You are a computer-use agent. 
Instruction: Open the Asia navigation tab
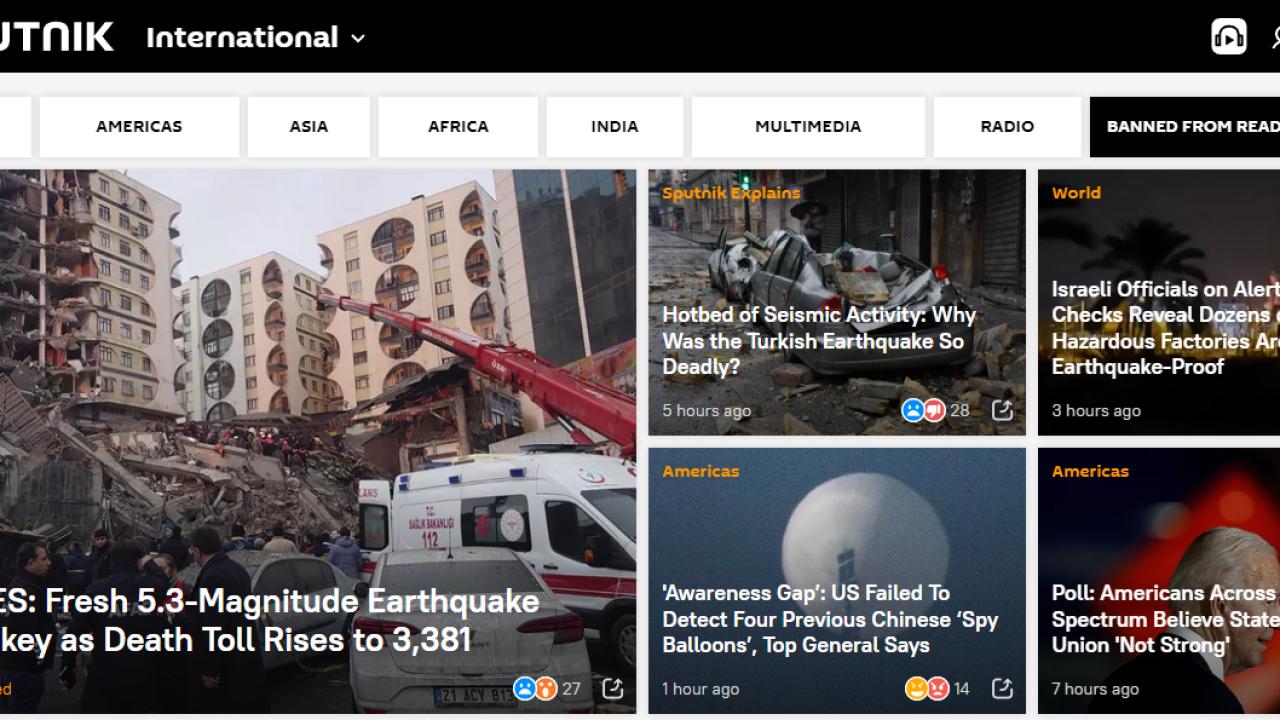[x=309, y=127]
